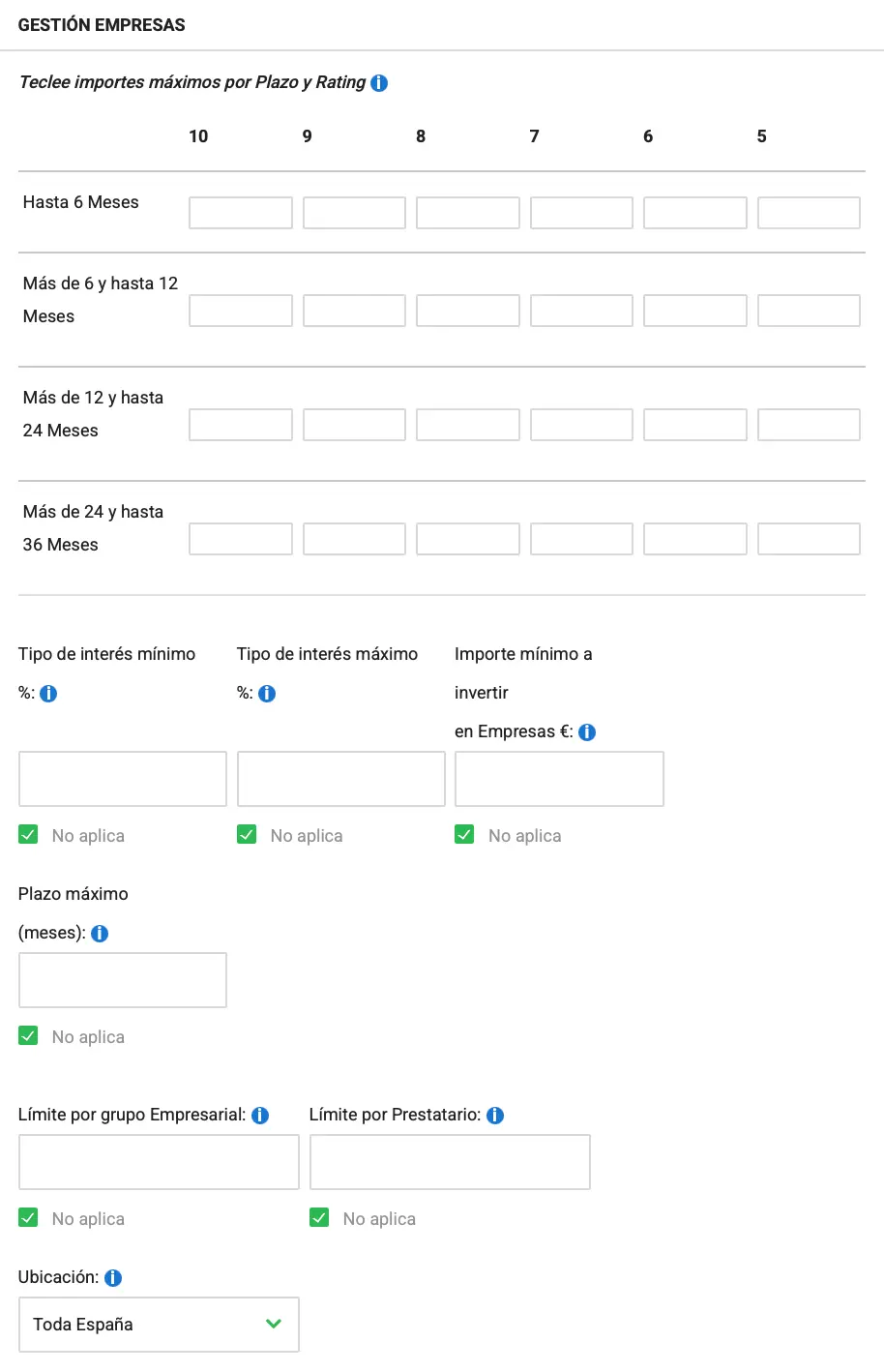The height and width of the screenshot is (1372, 884).
Task: Uncheck No aplica under Importe mínimo a invertir
Action: (464, 835)
